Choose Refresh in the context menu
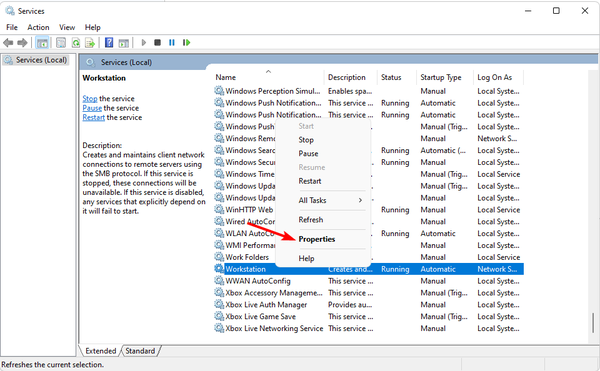The height and width of the screenshot is (371, 600). [323, 220]
